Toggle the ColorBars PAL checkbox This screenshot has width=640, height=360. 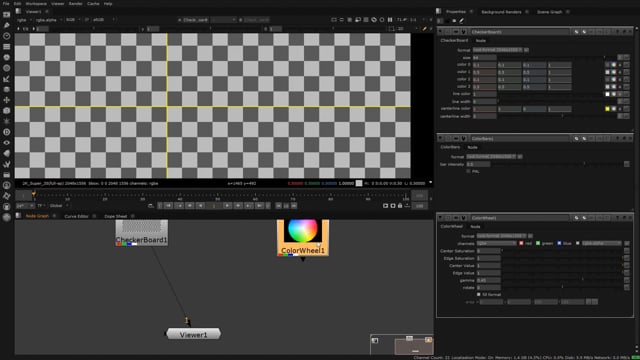468,171
